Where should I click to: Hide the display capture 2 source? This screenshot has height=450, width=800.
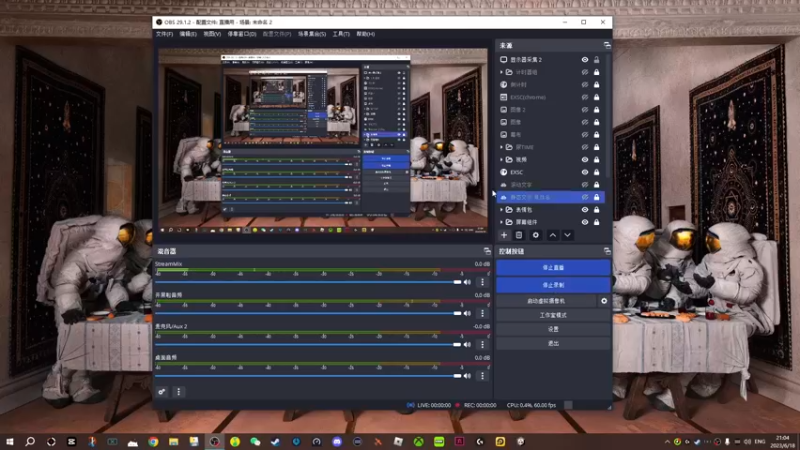click(x=585, y=60)
